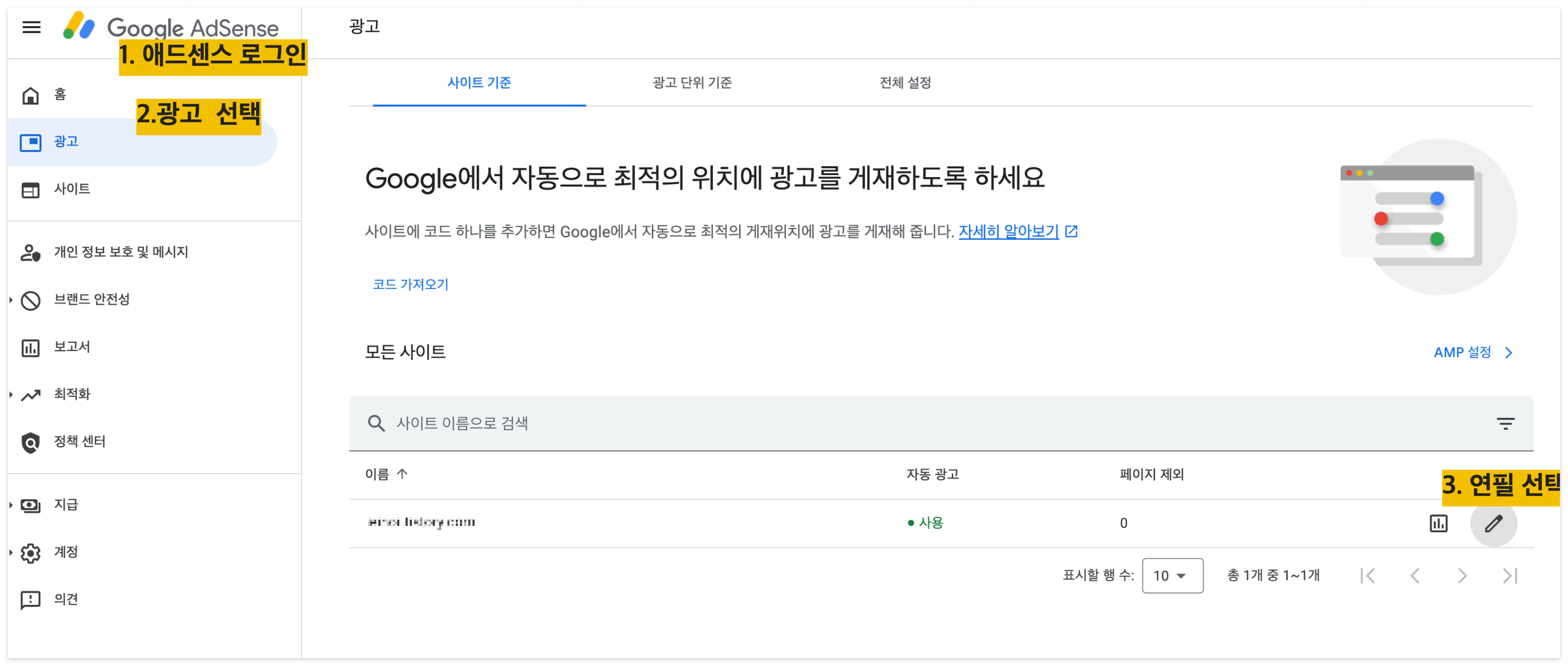Open the 정책 센터 shield icon
The image size is (1568, 666).
[30, 443]
